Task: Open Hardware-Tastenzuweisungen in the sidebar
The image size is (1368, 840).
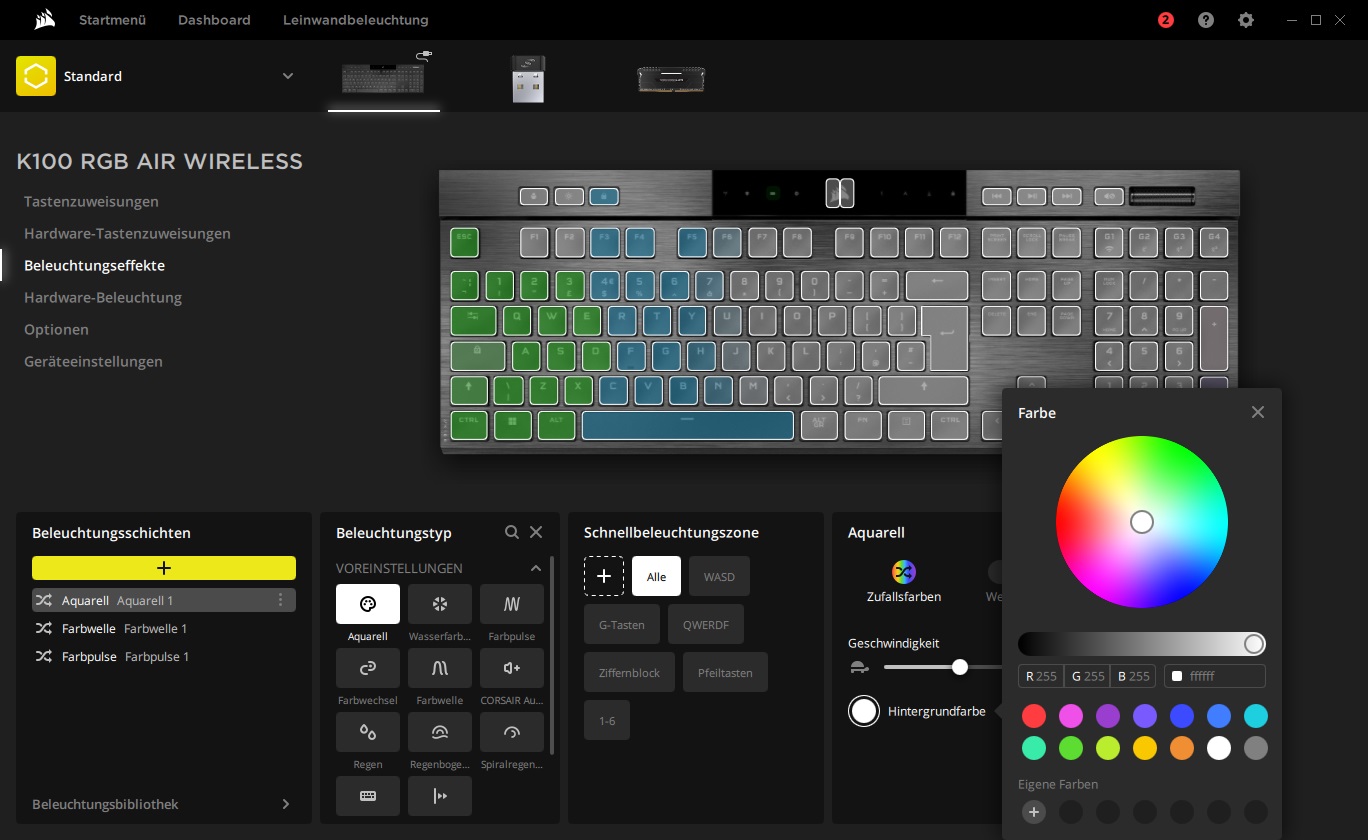Action: pos(127,234)
